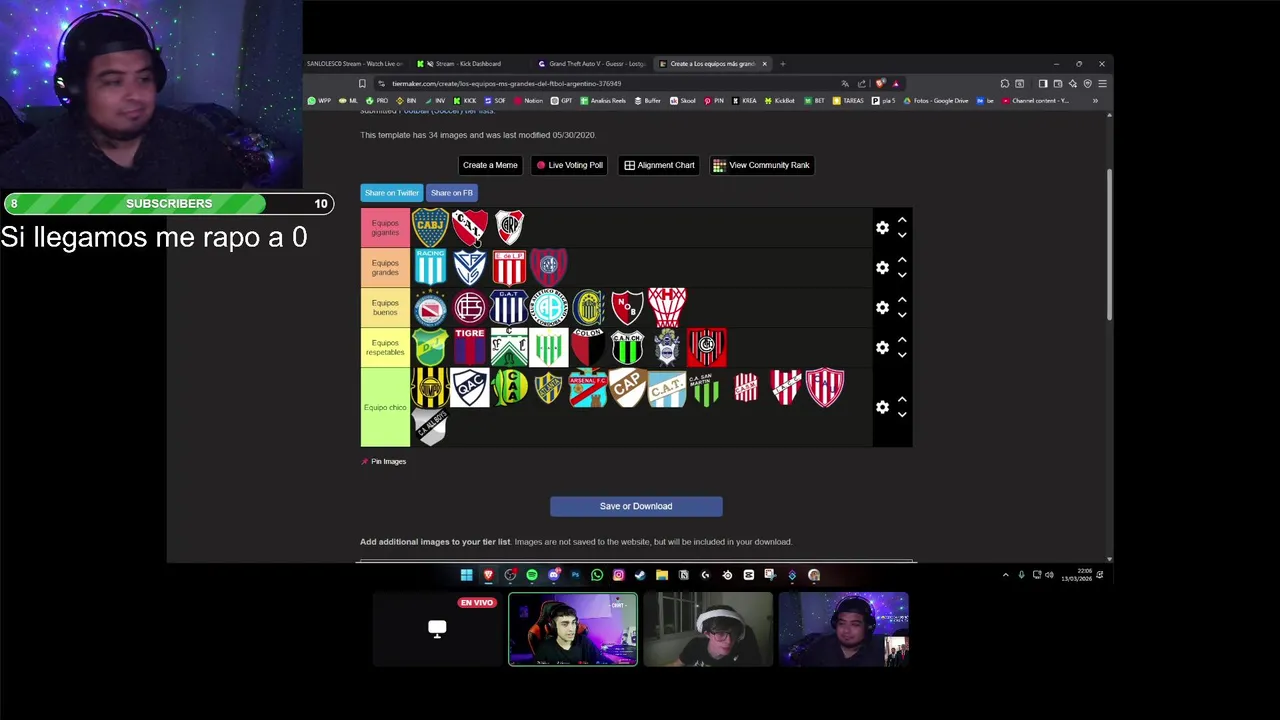Start a Live Voting Poll
Screen dimensions: 1280x720
pos(570,165)
